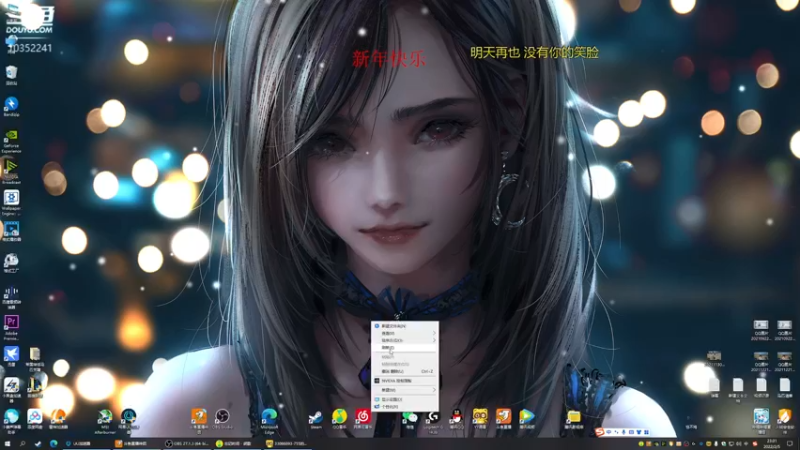800x450 pixels.
Task: Open rightmost white document file icon
Action: point(785,388)
